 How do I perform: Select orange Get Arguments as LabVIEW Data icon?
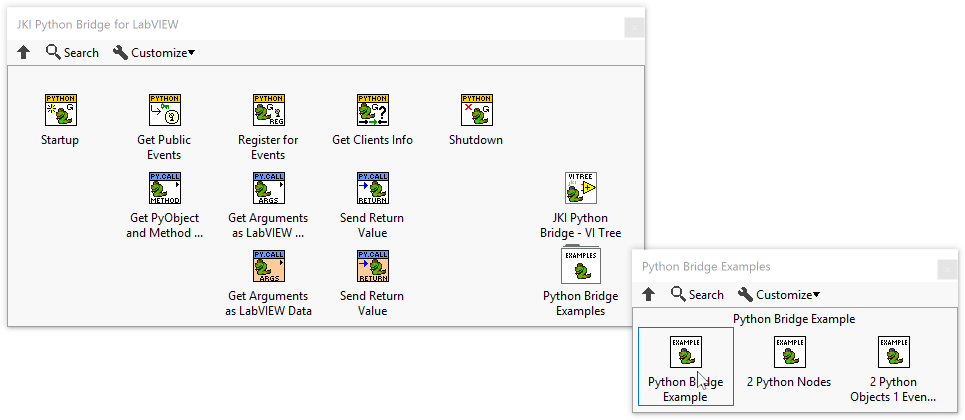click(x=268, y=266)
